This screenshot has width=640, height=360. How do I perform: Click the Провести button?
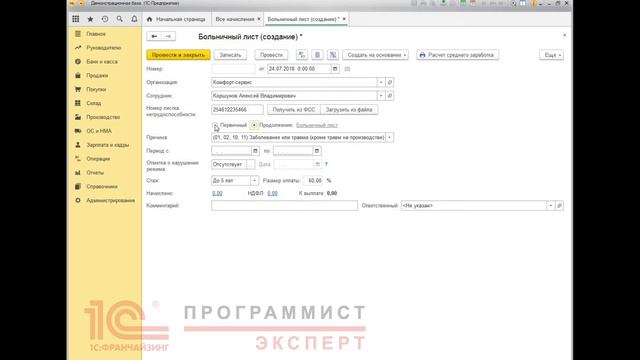tap(271, 55)
